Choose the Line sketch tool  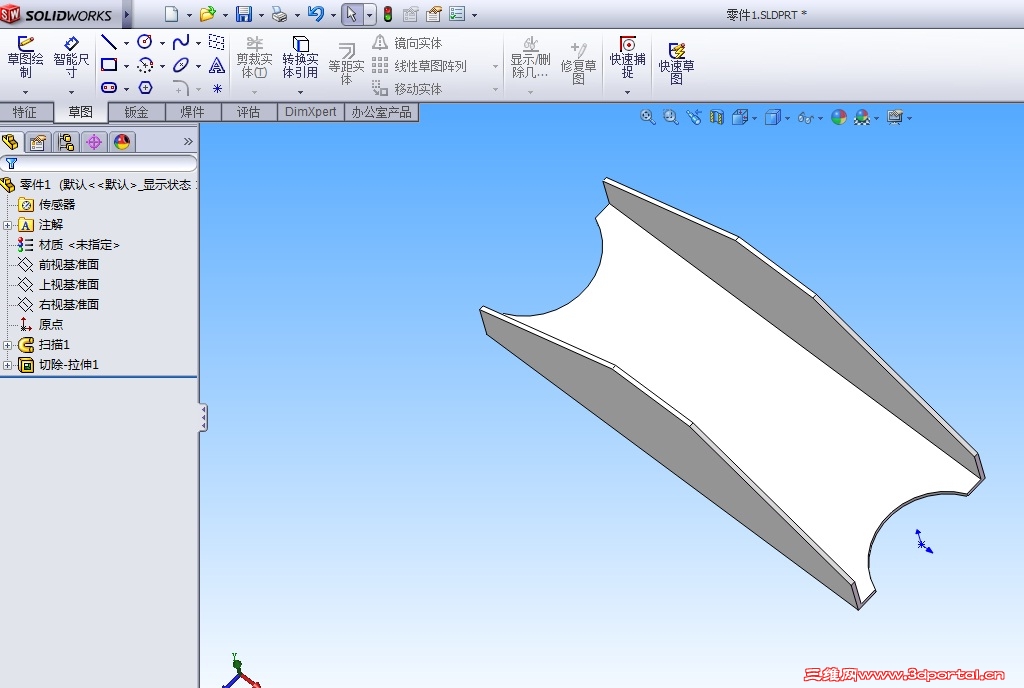pos(109,43)
